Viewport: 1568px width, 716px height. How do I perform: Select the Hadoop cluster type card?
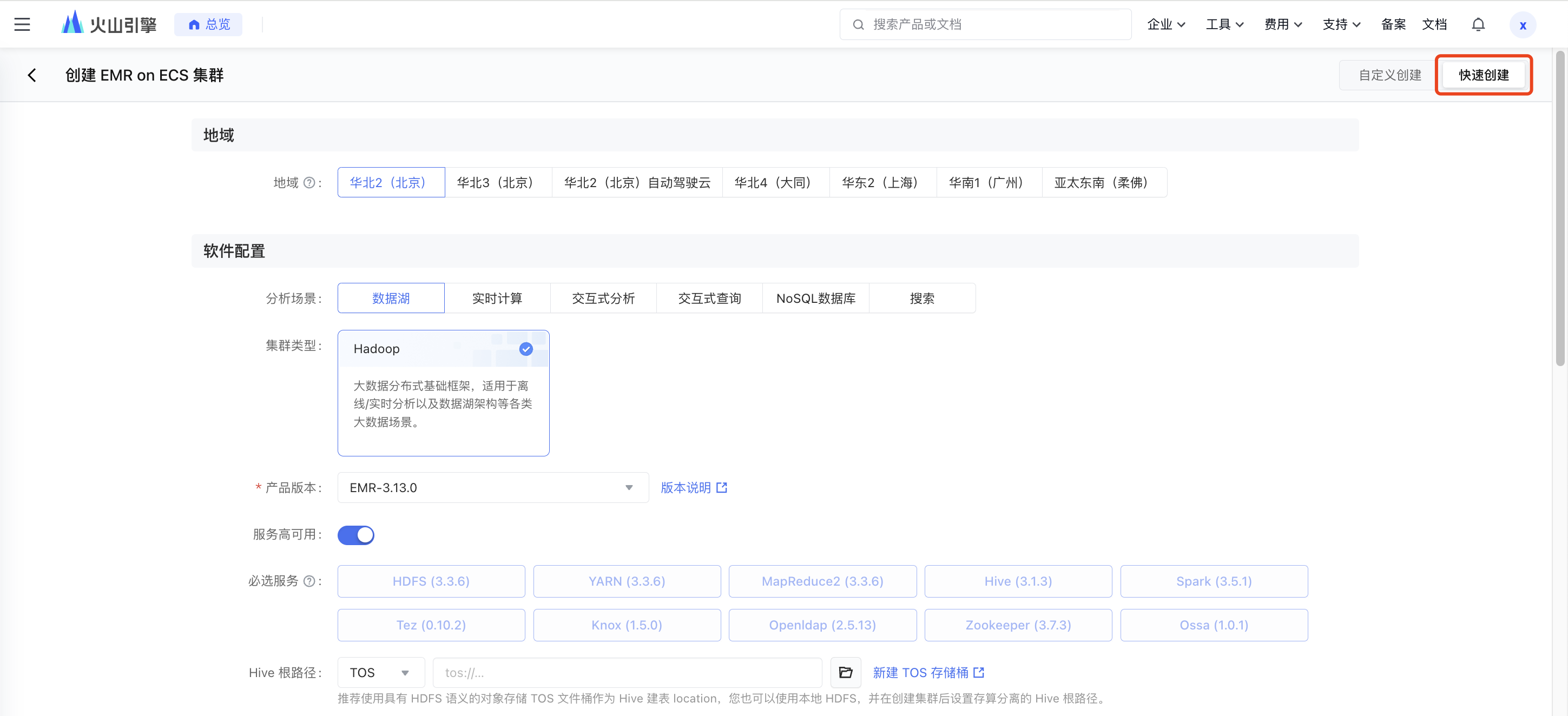click(x=443, y=393)
